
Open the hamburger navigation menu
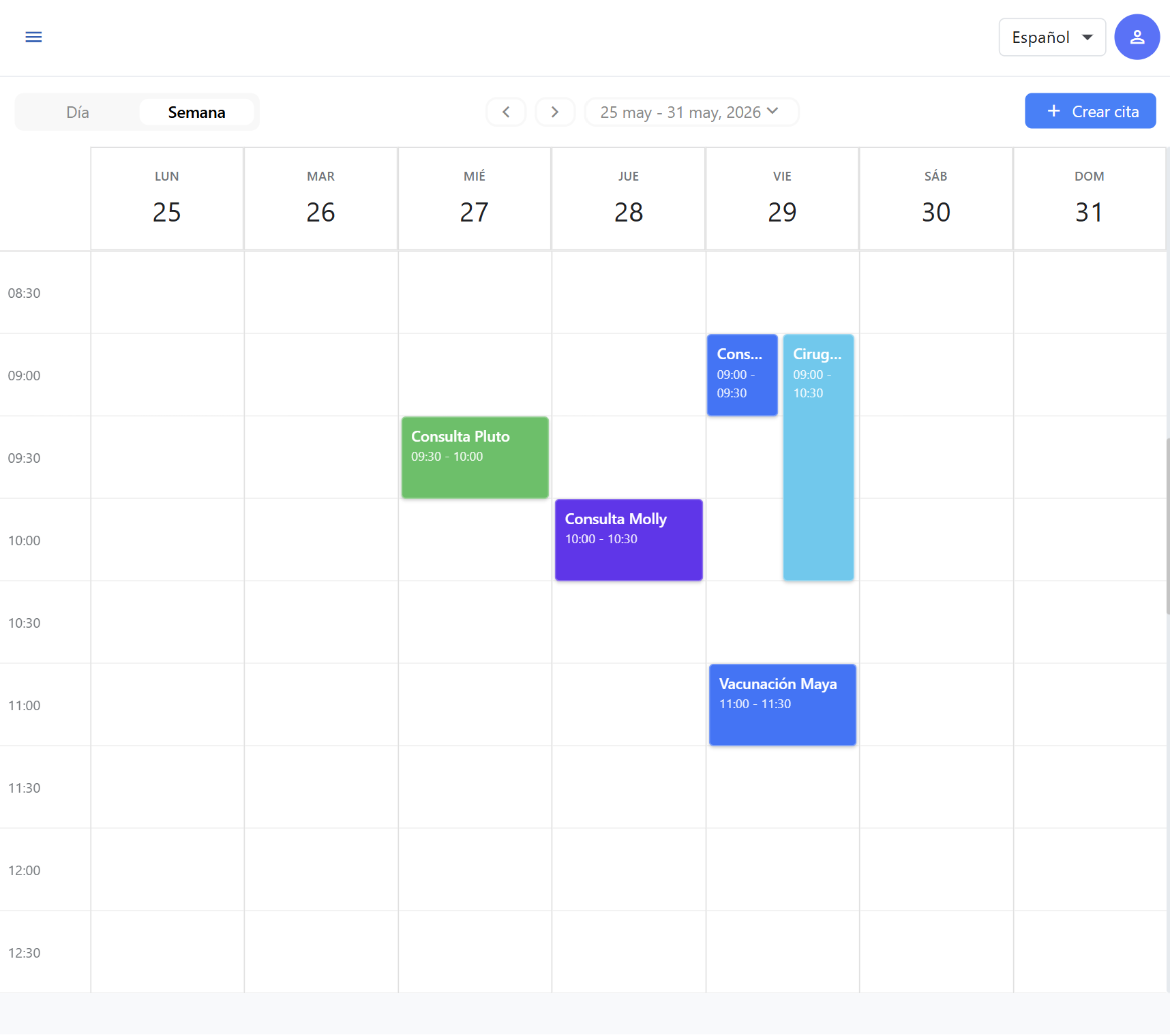point(33,37)
